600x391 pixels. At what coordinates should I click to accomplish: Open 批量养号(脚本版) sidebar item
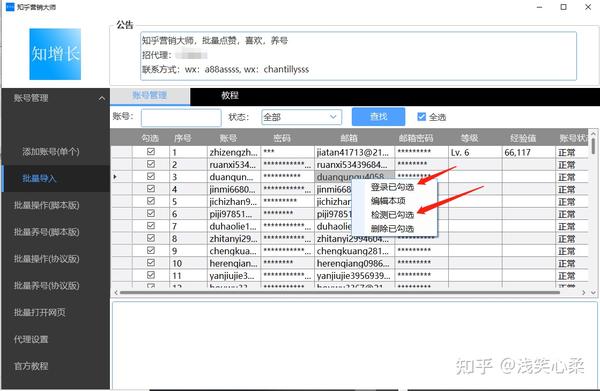click(47, 232)
